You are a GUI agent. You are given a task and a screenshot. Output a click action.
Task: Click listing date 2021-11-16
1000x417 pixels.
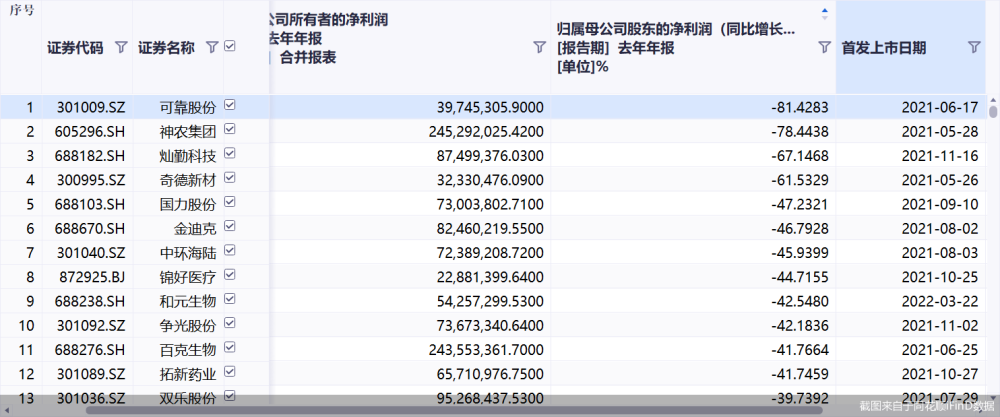940,156
